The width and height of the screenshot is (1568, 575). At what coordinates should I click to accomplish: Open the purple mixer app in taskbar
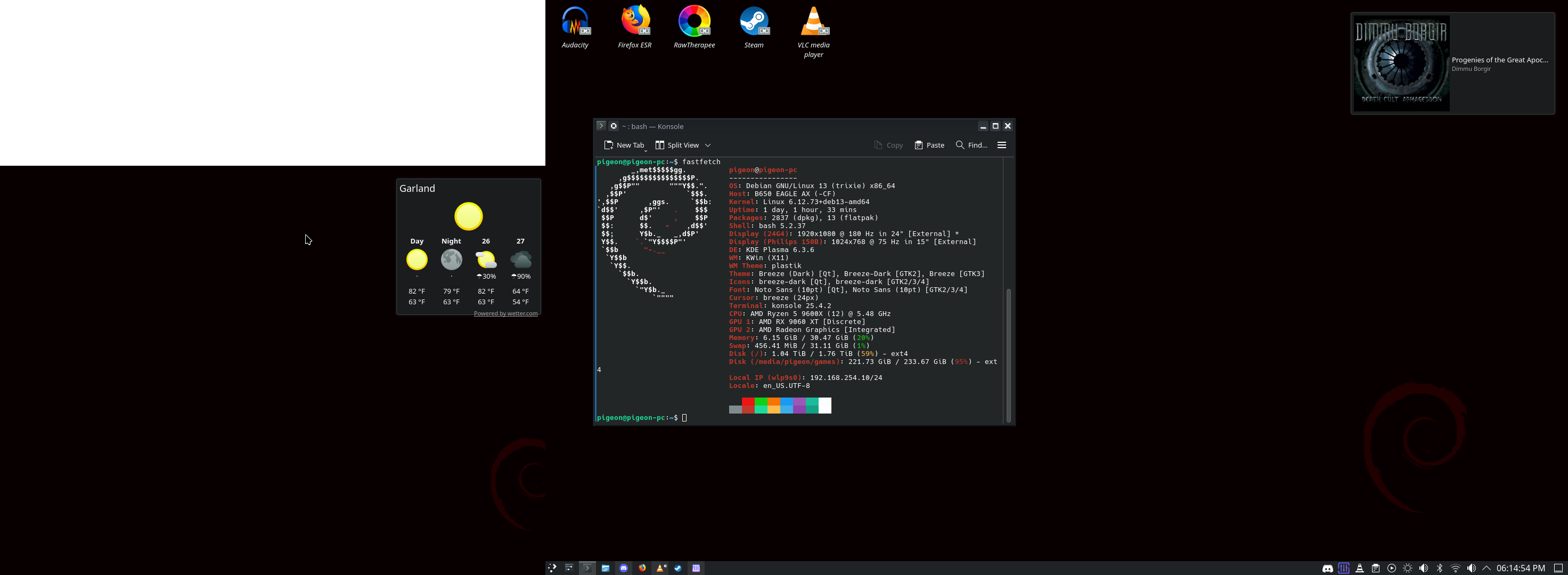696,568
